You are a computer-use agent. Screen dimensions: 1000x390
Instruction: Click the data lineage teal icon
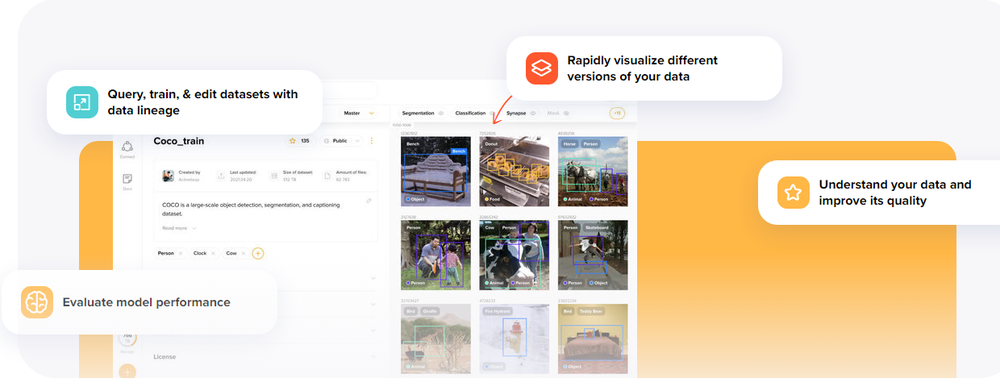click(x=82, y=102)
